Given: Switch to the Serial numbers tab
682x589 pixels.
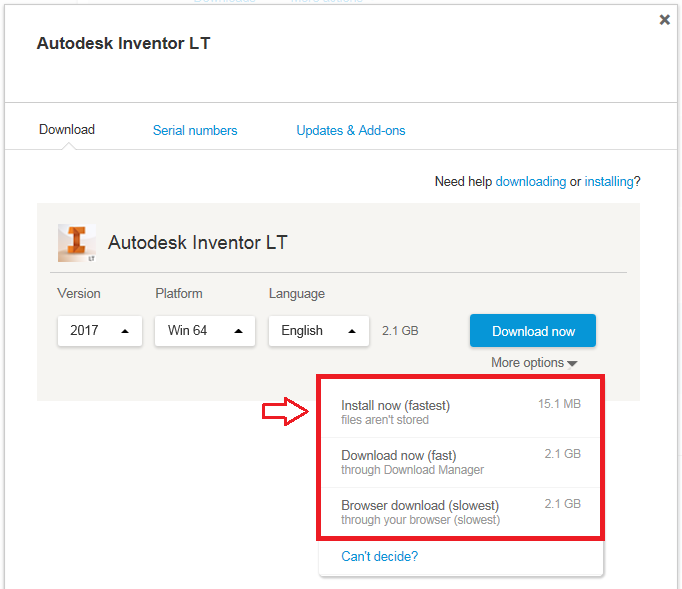Looking at the screenshot, I should coord(195,131).
